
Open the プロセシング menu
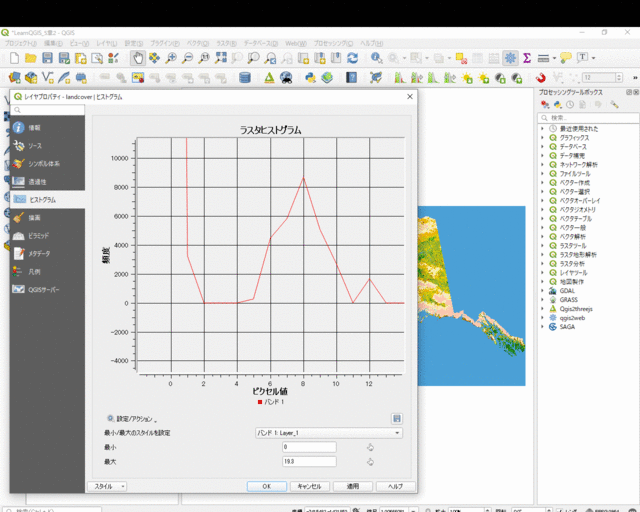click(333, 43)
